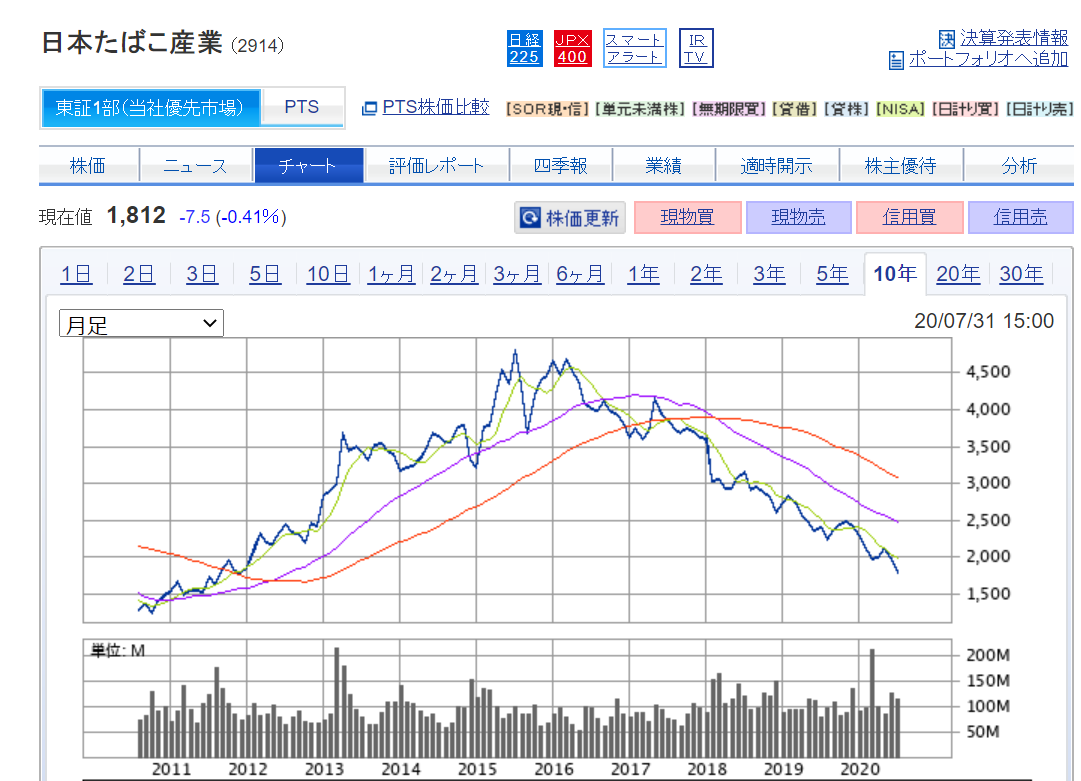Select the 5日 chart period
The image size is (1081, 781).
(265, 274)
